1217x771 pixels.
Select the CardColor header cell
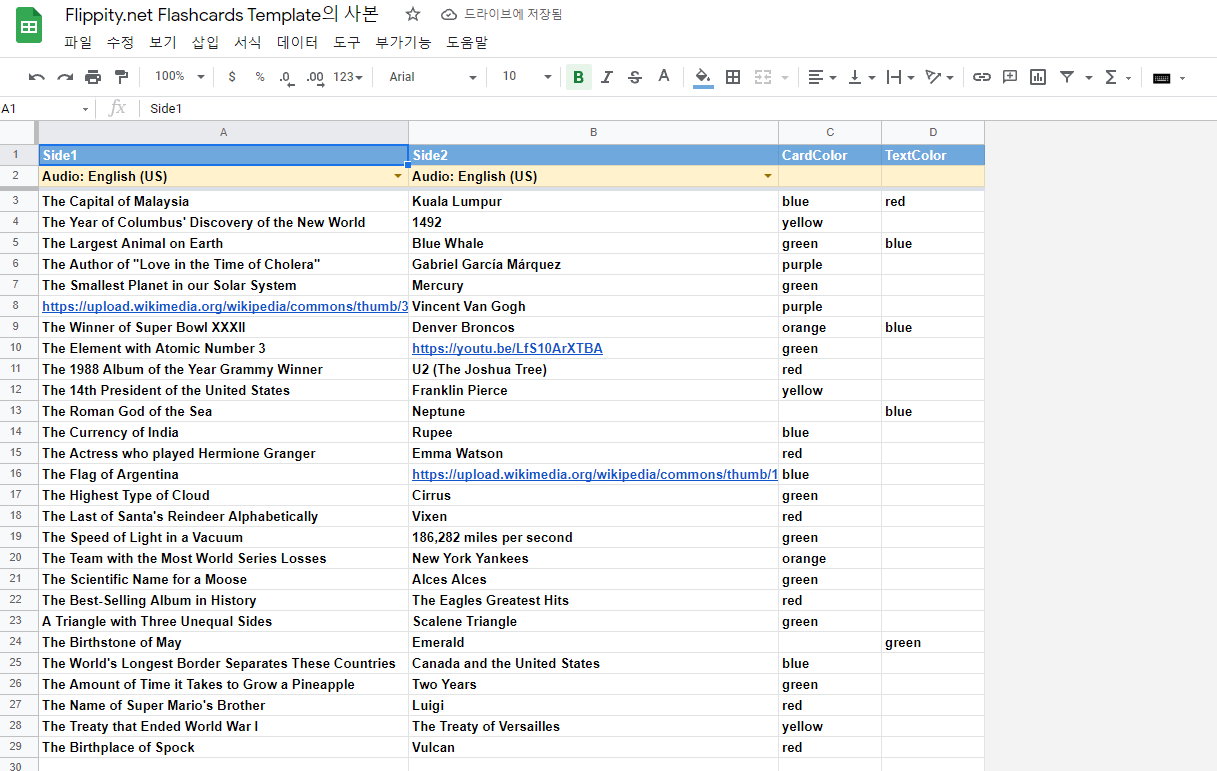830,155
